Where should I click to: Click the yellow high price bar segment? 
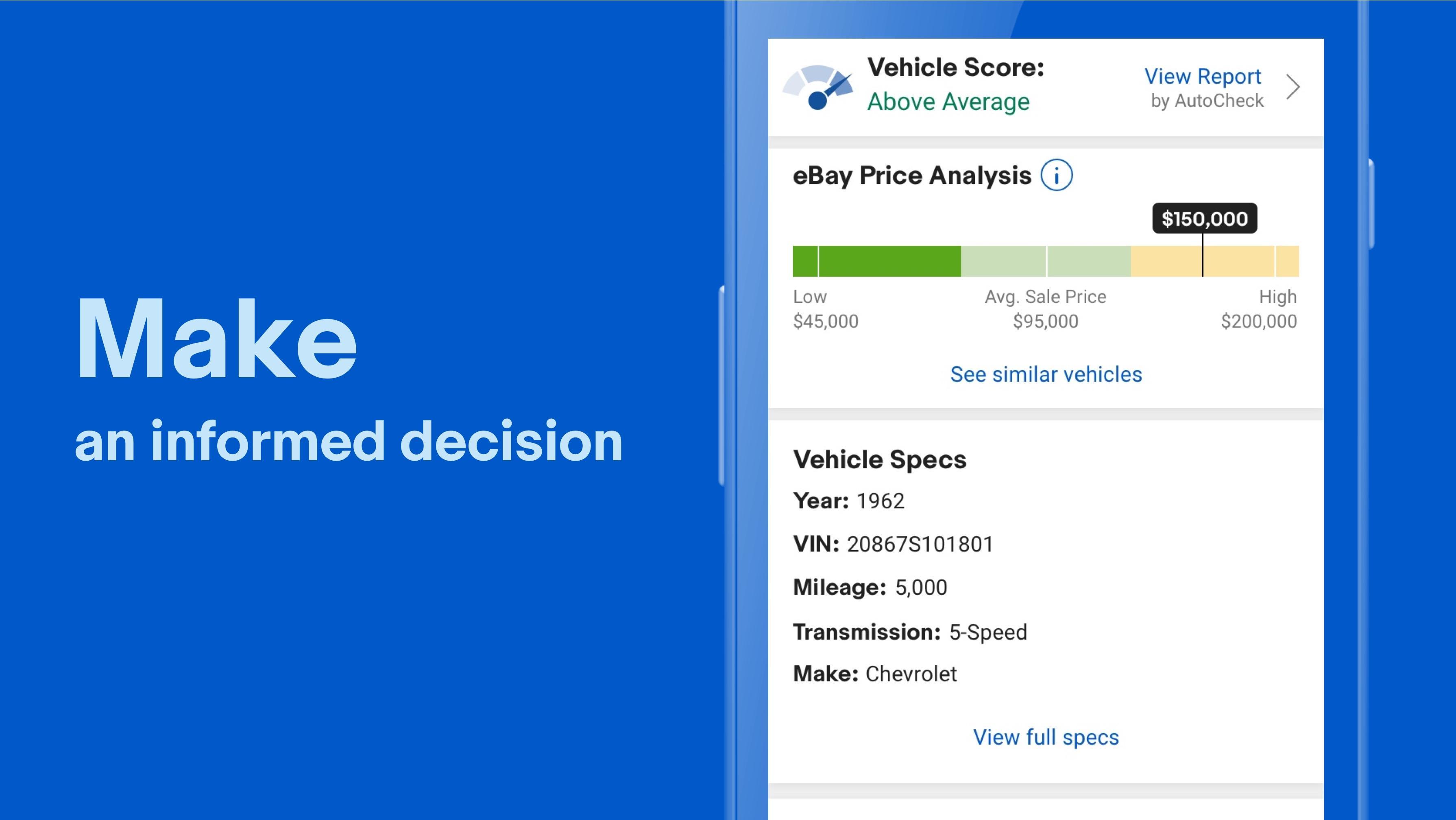(1215, 261)
